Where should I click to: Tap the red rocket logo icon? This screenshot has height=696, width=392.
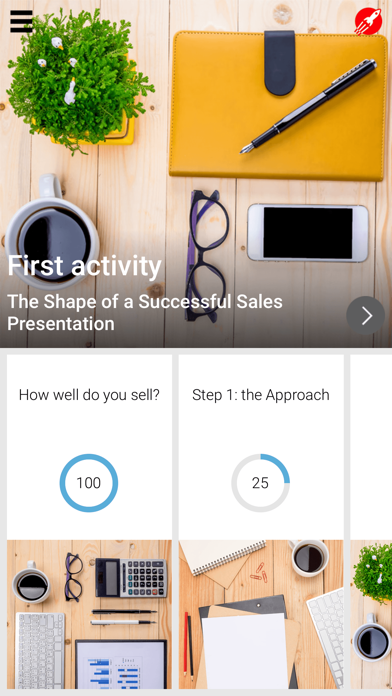(x=368, y=21)
